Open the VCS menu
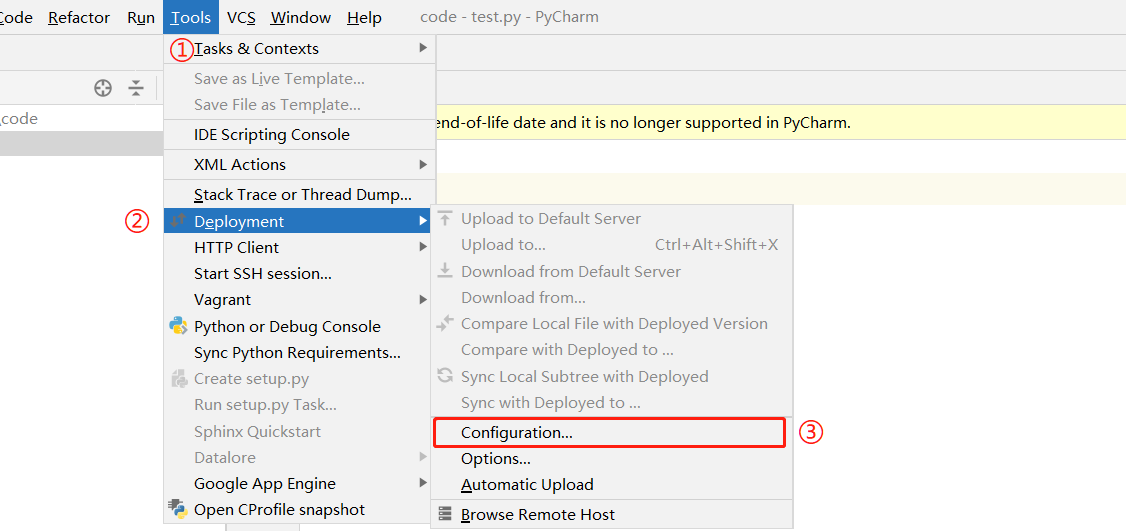This screenshot has height=531, width=1126. coord(241,18)
